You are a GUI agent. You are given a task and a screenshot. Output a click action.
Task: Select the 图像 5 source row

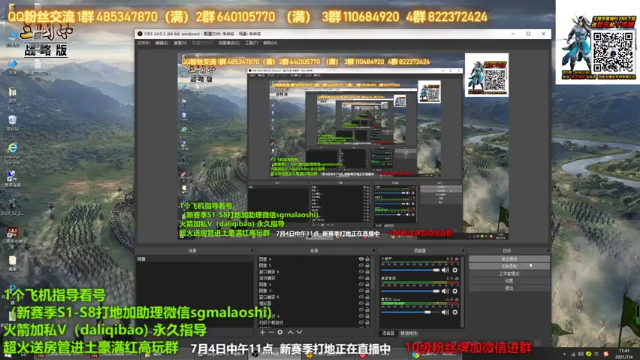point(313,265)
